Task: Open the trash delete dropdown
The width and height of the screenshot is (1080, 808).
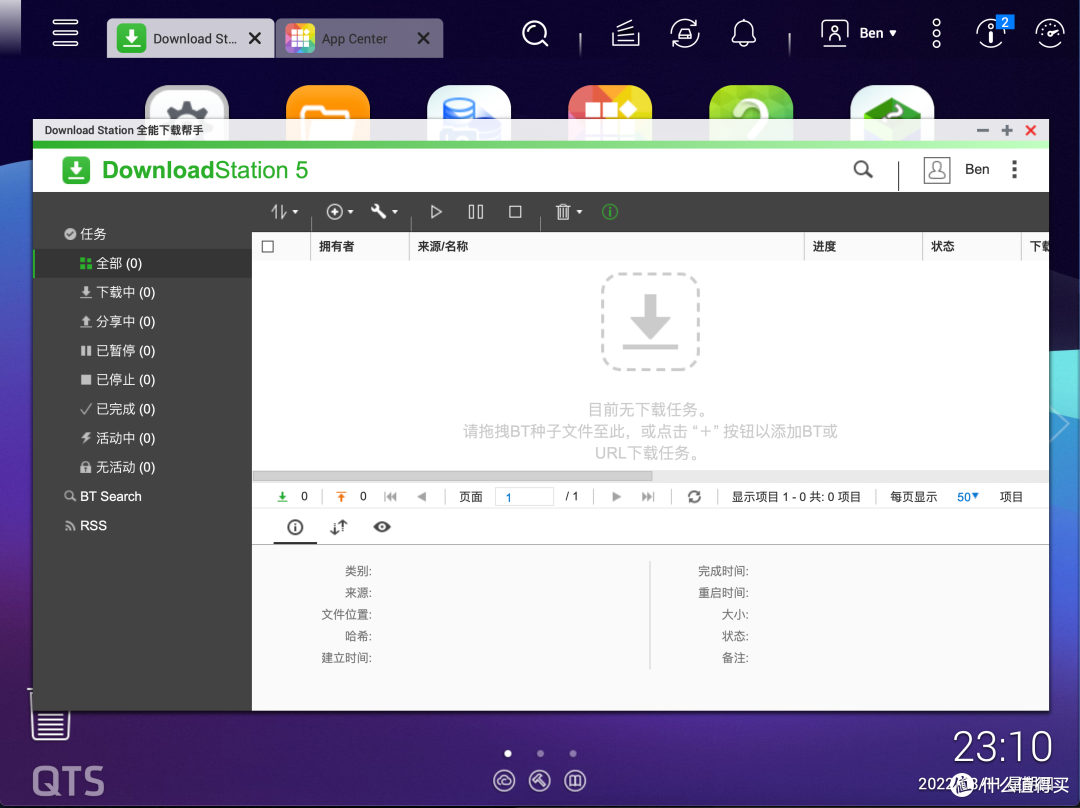Action: pos(569,211)
